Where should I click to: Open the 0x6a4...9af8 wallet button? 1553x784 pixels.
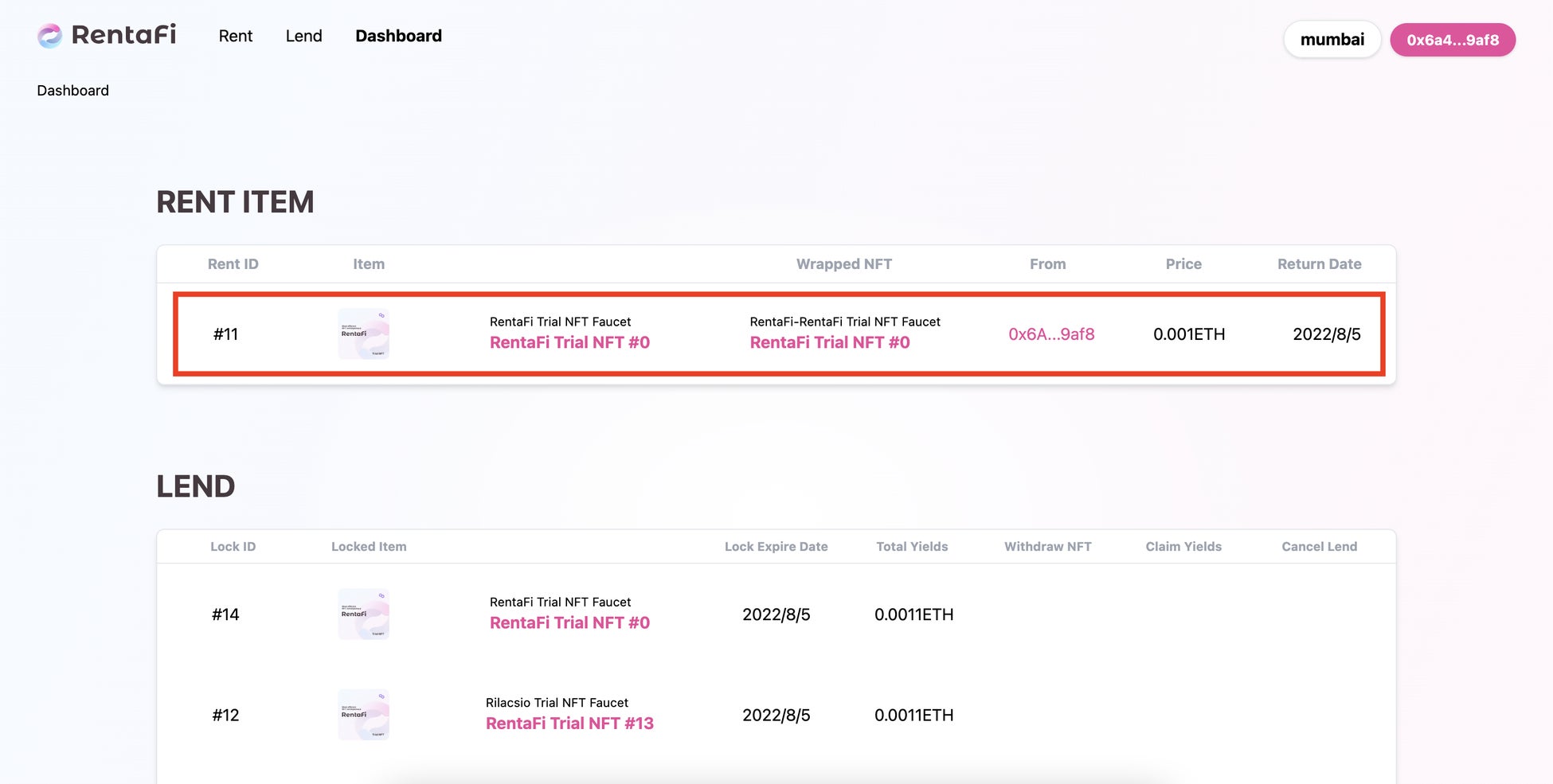coord(1452,40)
